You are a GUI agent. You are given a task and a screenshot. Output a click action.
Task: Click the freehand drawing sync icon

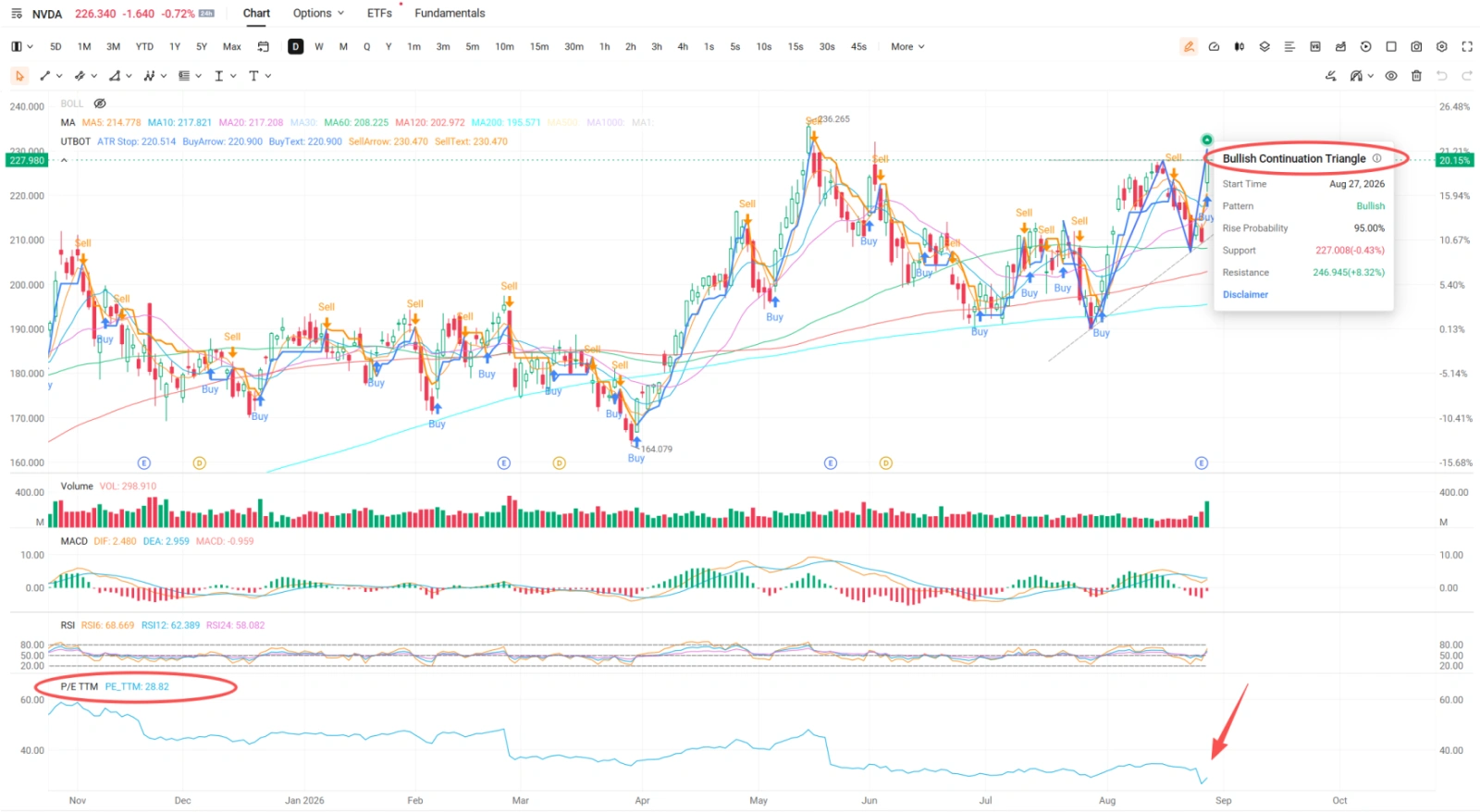pos(1331,76)
